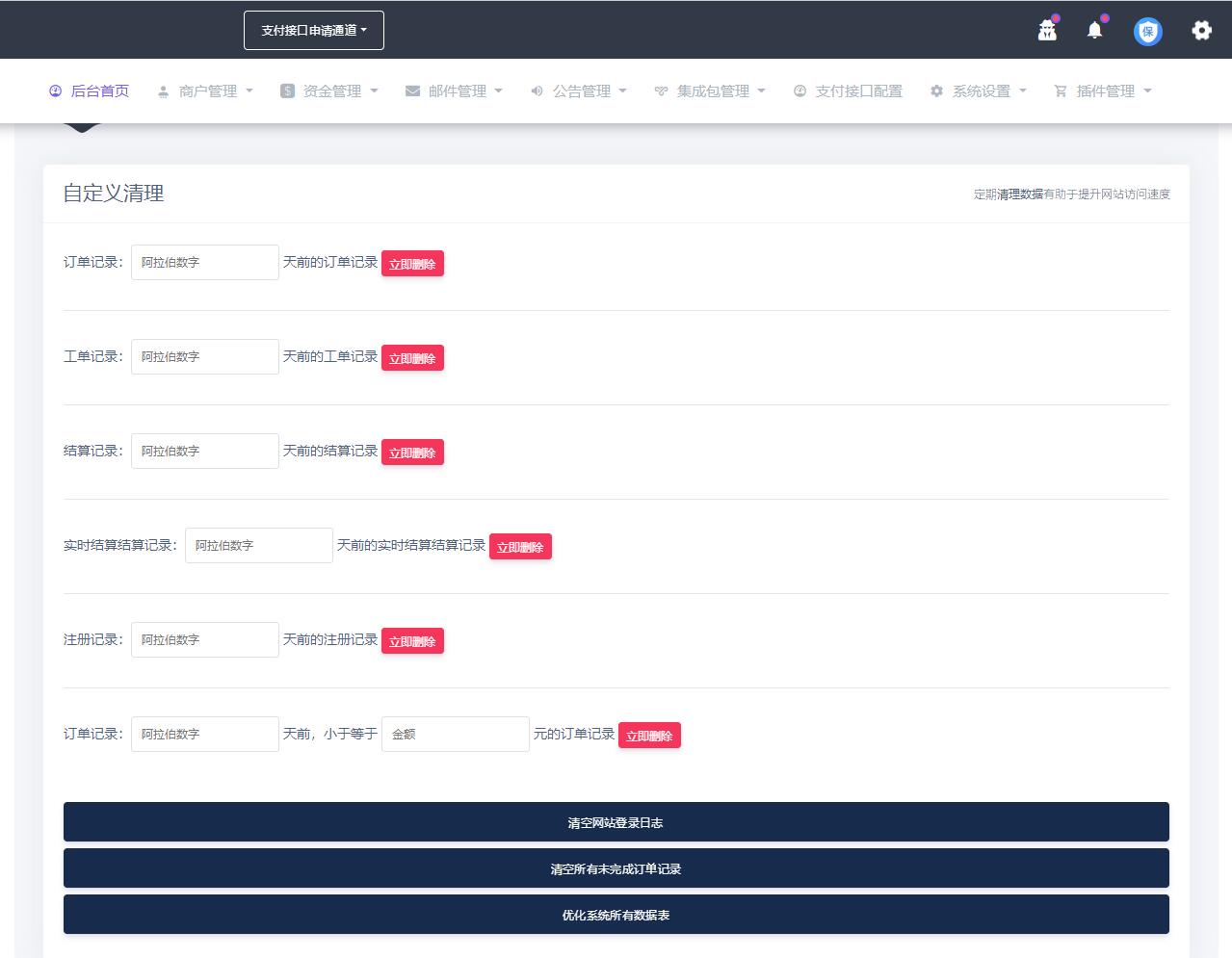
Task: Open the settings gear in header
Action: point(1201,31)
